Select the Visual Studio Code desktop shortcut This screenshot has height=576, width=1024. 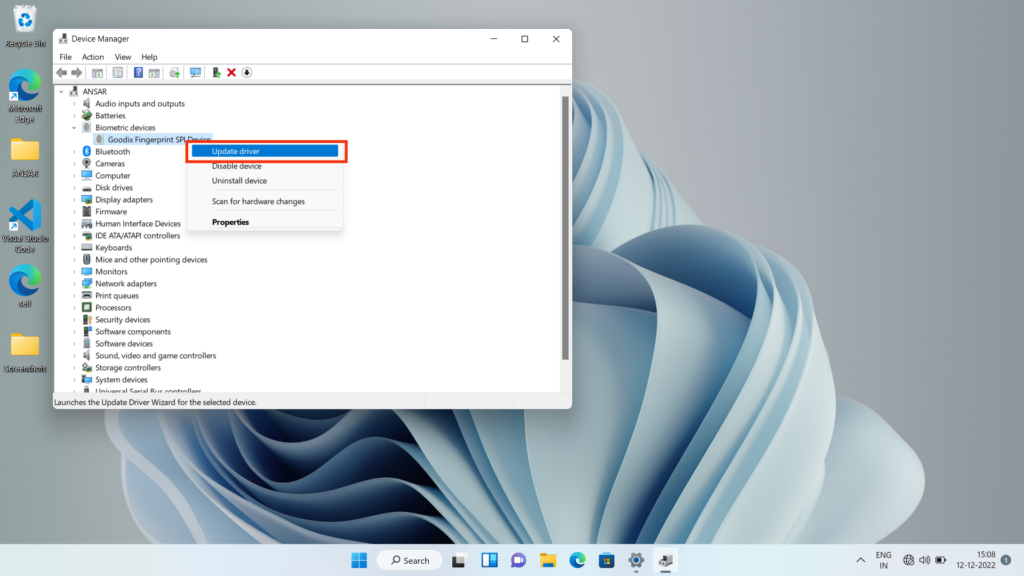pos(25,226)
